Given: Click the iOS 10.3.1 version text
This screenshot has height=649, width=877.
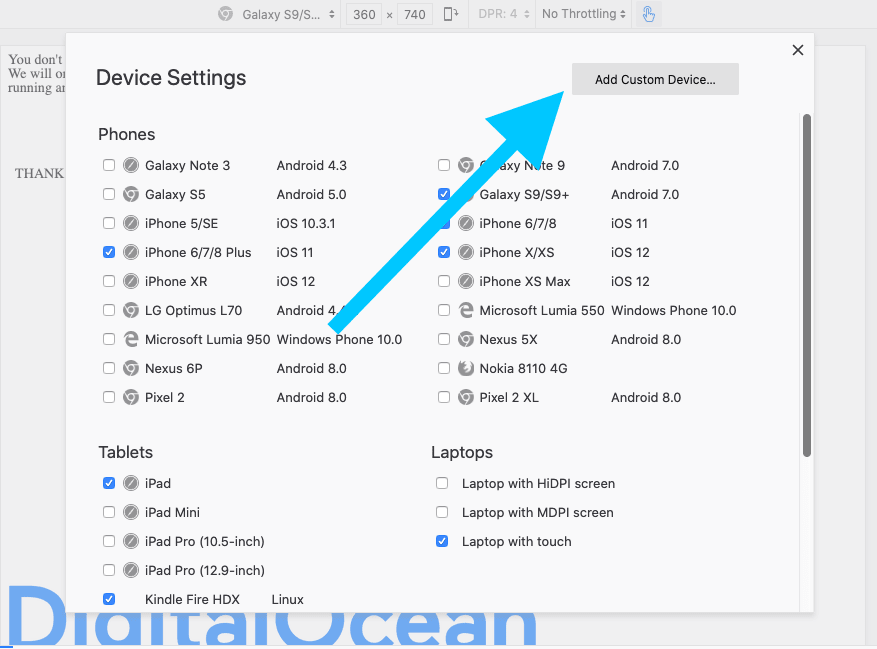Looking at the screenshot, I should pyautogui.click(x=305, y=224).
